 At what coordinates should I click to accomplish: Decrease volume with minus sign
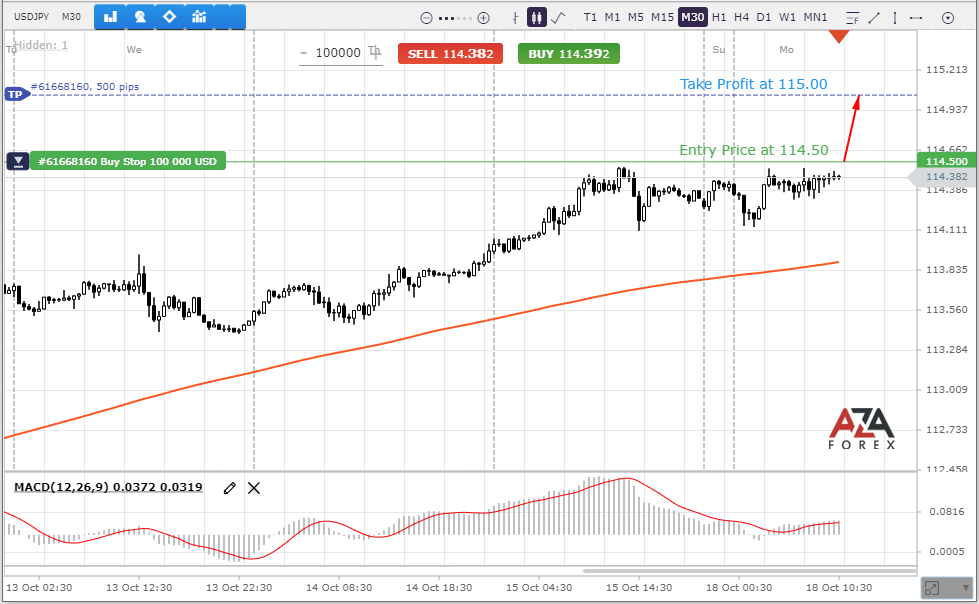pos(303,54)
